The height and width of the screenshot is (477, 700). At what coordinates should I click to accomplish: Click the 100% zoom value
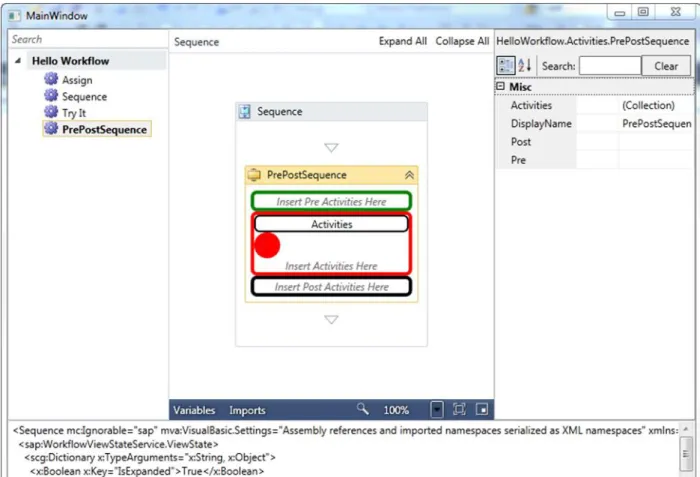[x=396, y=410]
